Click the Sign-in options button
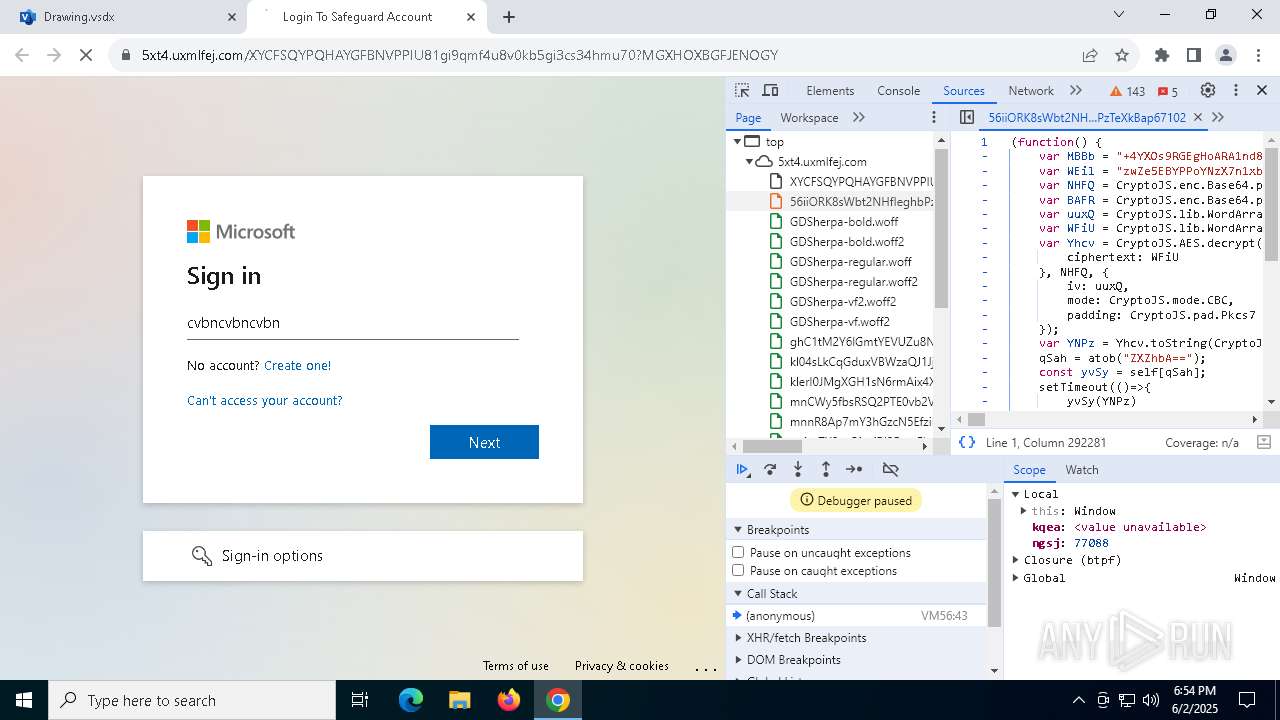Screen dimensions: 1280x720 click(x=363, y=556)
